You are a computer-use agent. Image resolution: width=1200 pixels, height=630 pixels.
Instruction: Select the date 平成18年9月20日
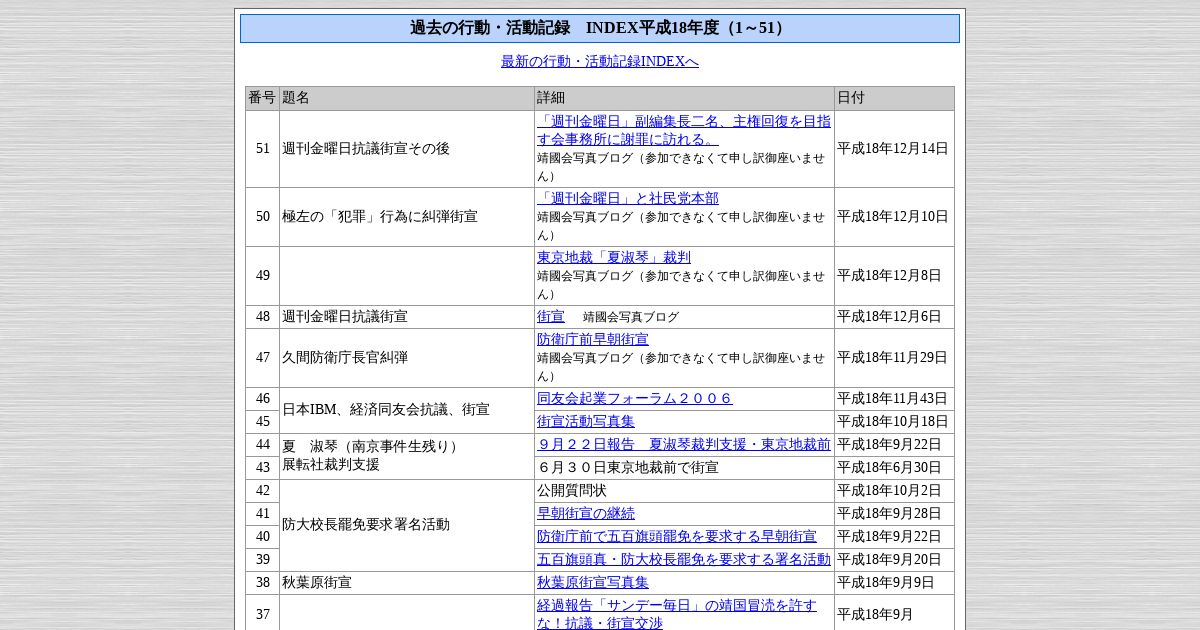889,559
